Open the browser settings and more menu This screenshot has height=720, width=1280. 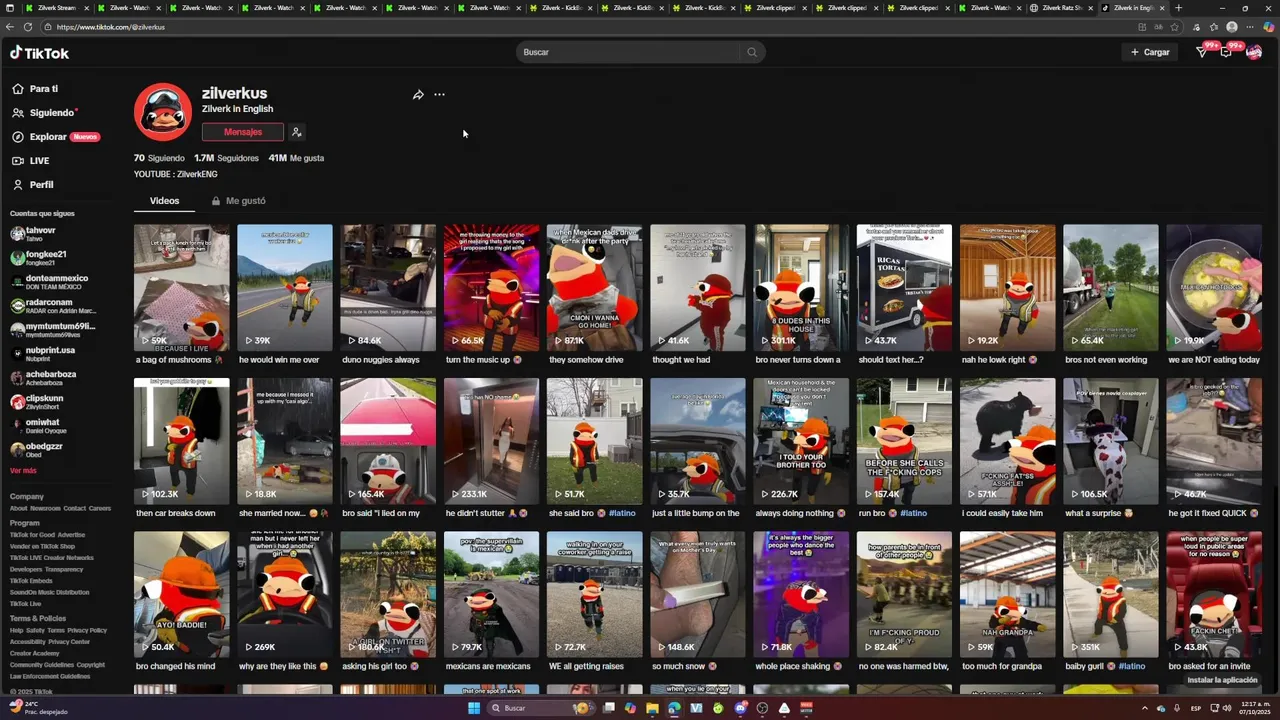click(x=1250, y=27)
